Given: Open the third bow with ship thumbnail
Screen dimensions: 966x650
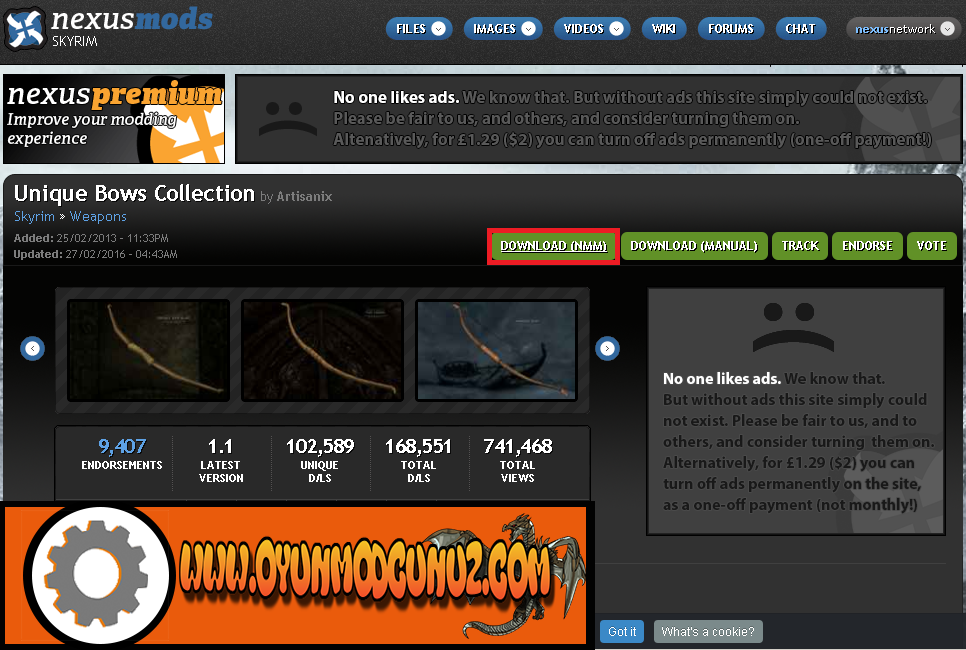Looking at the screenshot, I should point(497,350).
